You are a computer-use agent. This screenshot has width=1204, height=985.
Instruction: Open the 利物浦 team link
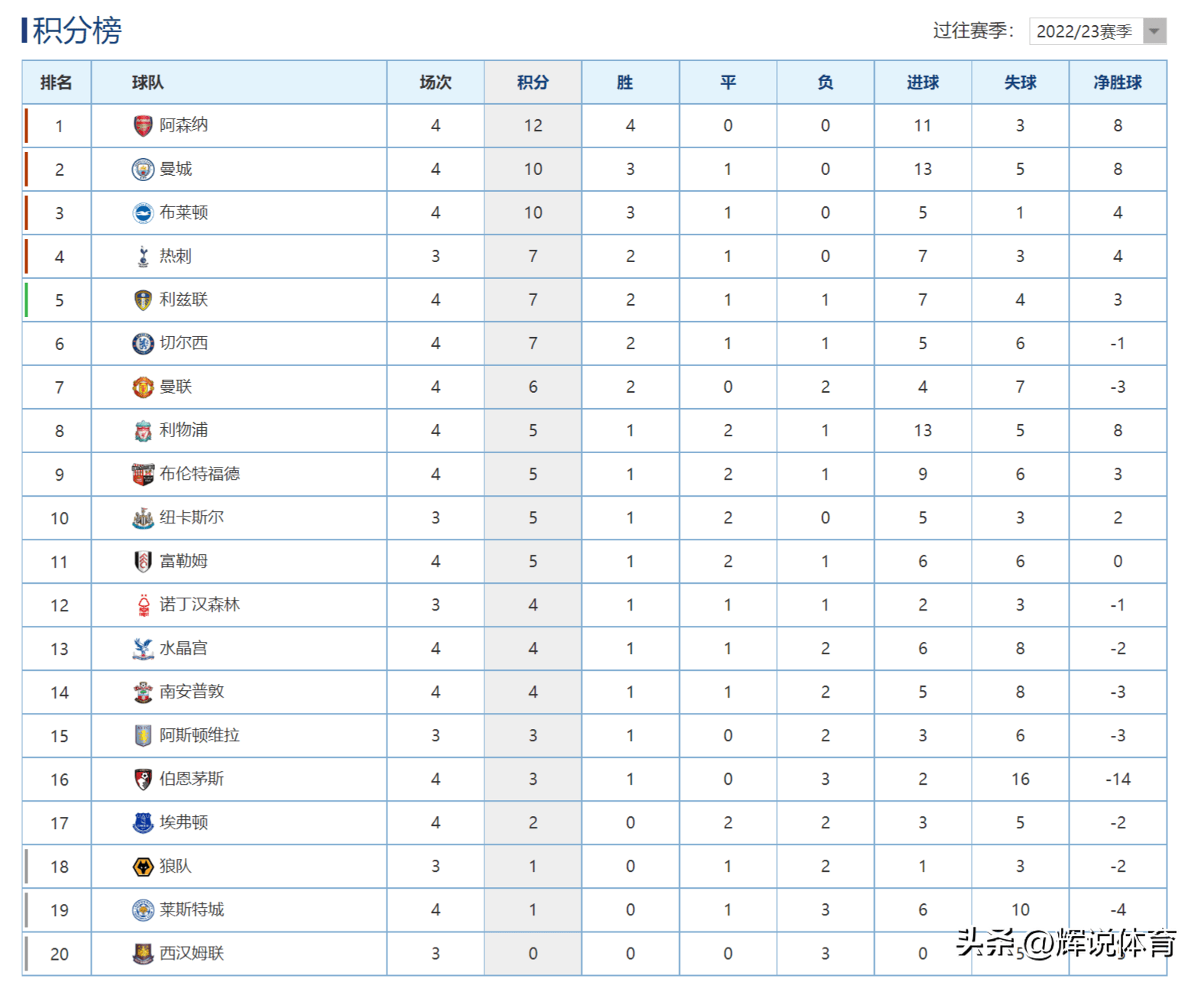(x=183, y=430)
